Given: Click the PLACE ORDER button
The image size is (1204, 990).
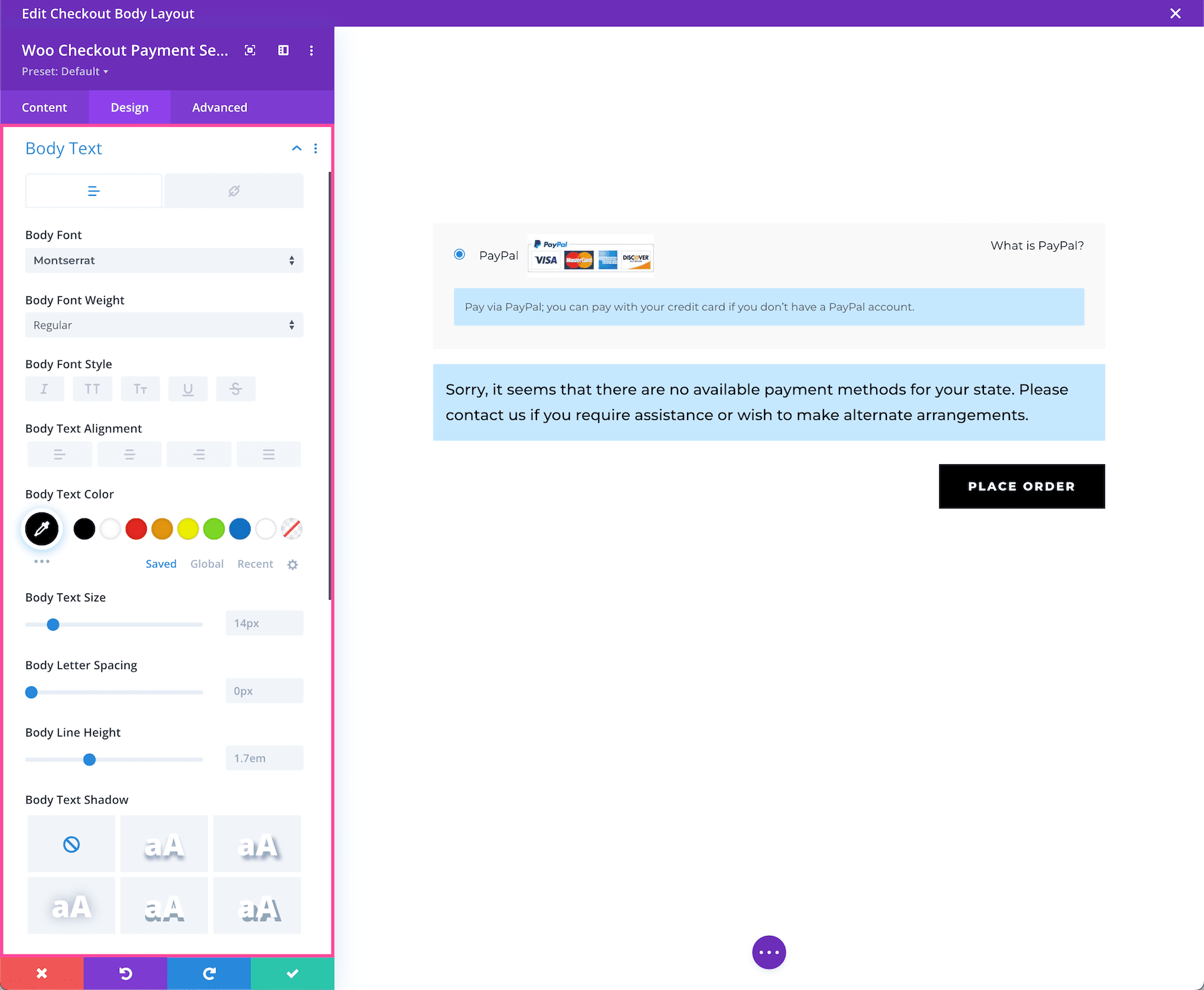Looking at the screenshot, I should point(1021,486).
